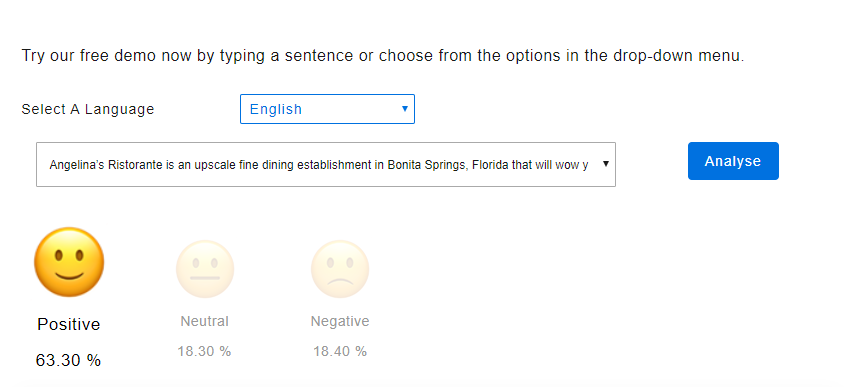Click the Negative frowning face emoji
The image size is (847, 387).
[340, 269]
